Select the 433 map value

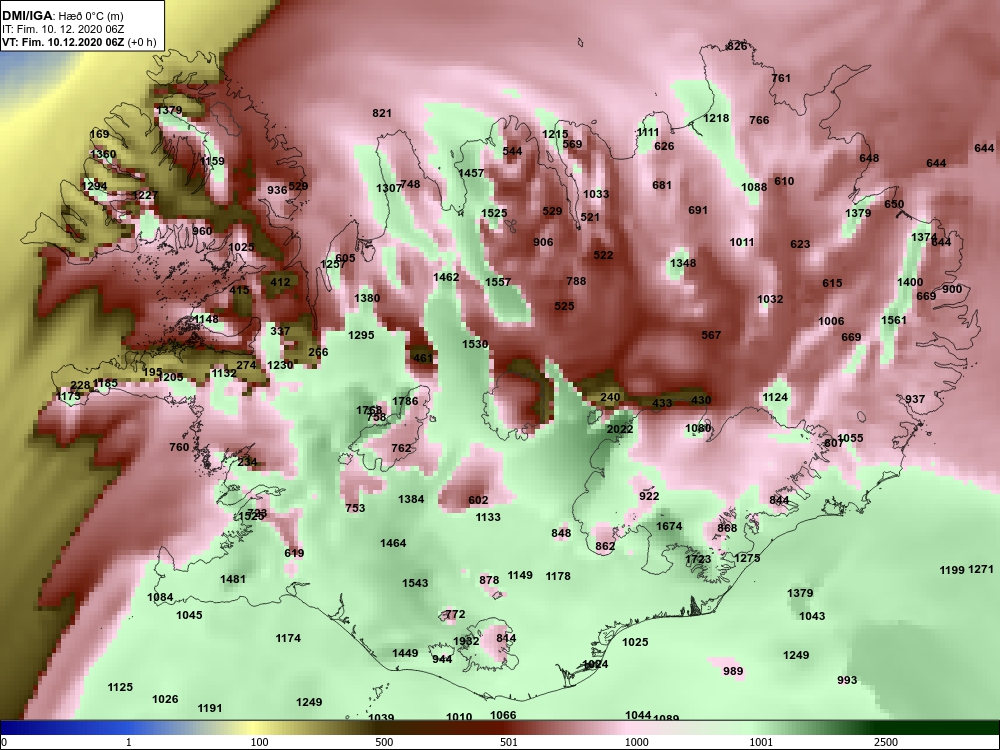click(x=662, y=403)
